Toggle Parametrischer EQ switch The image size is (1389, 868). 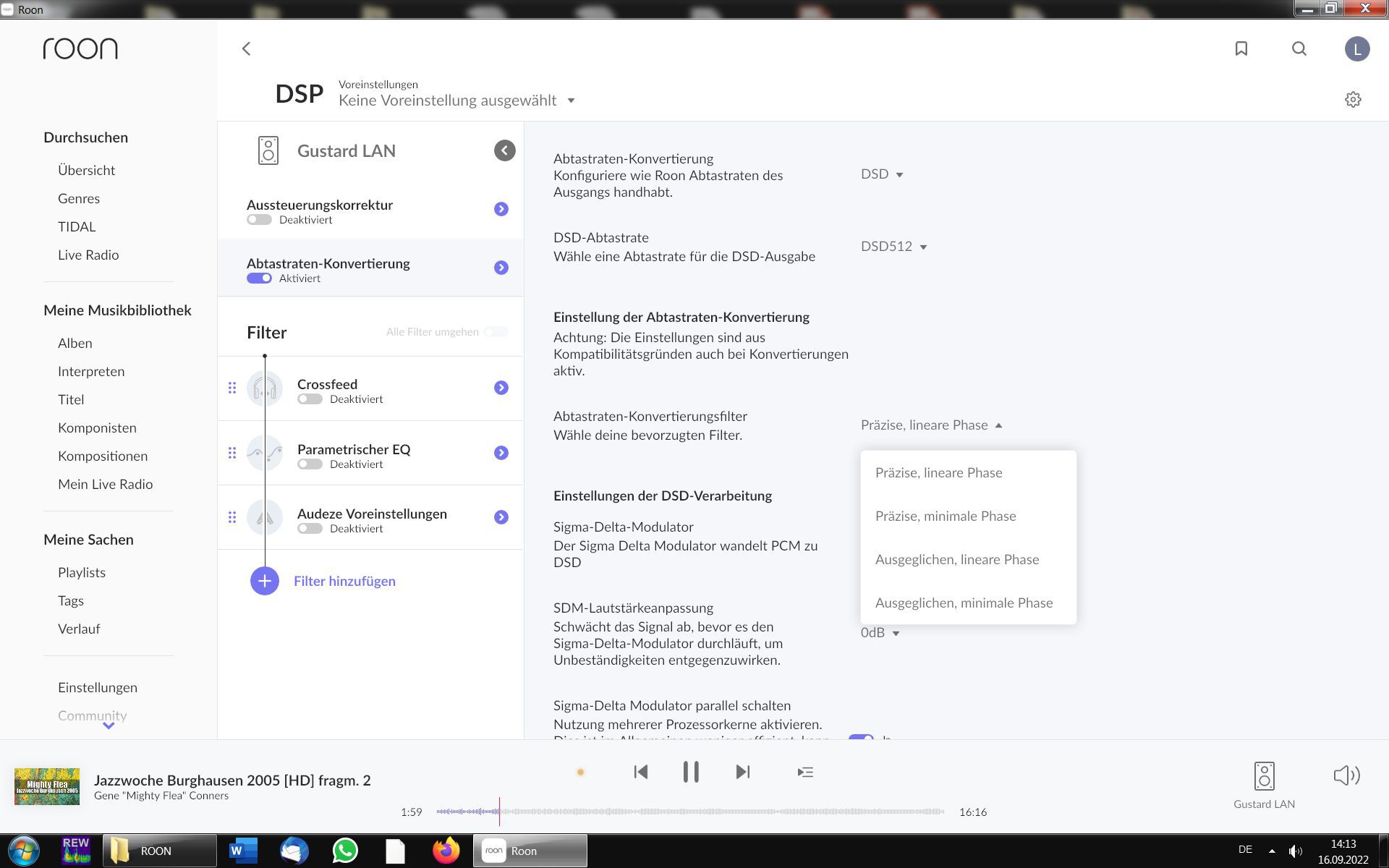(310, 464)
